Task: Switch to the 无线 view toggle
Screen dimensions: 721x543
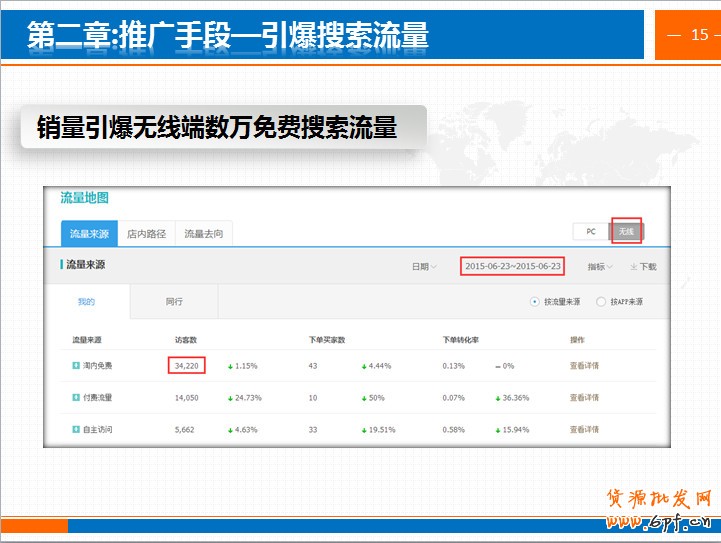Action: (626, 231)
